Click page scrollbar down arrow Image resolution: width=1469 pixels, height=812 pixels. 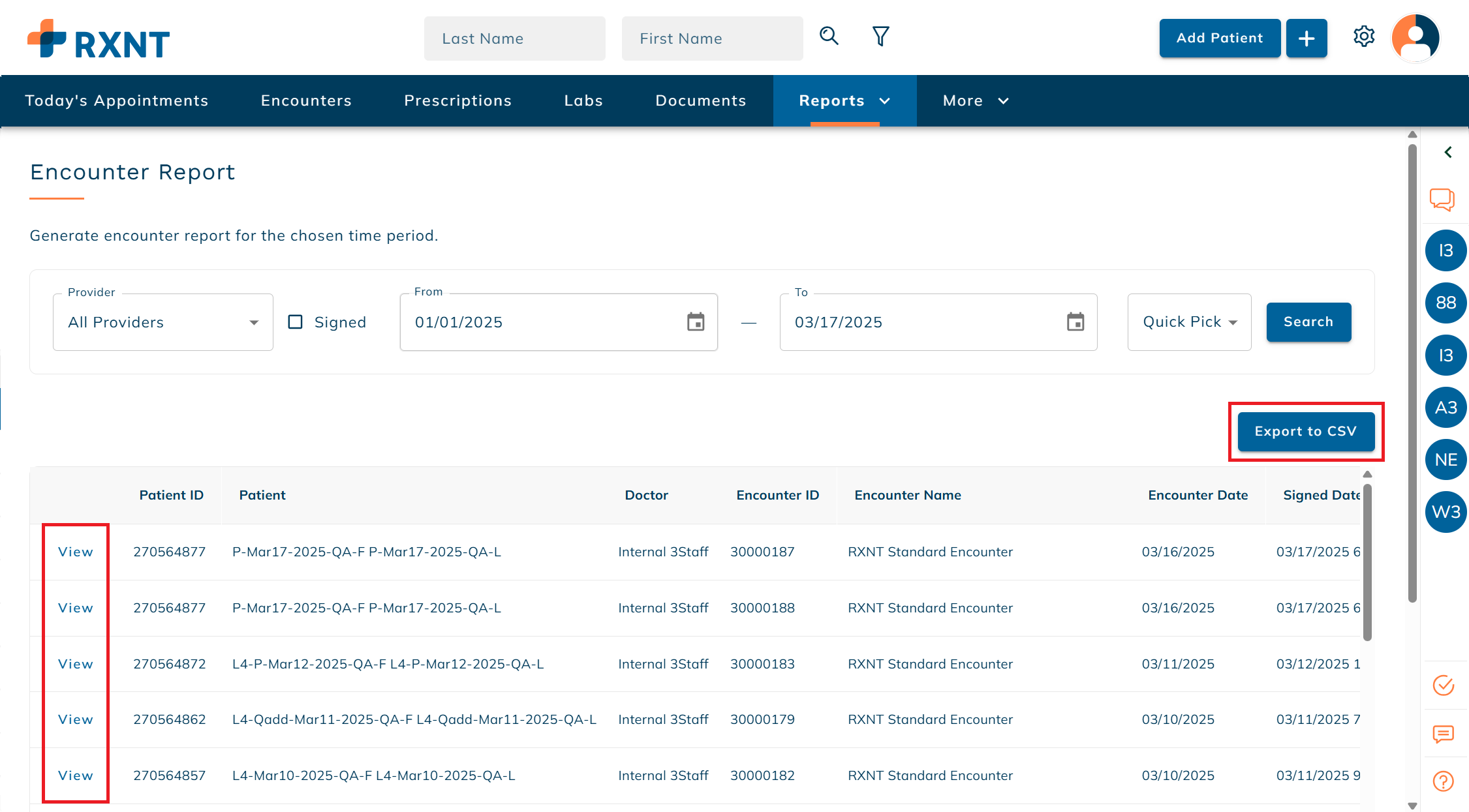1412,806
